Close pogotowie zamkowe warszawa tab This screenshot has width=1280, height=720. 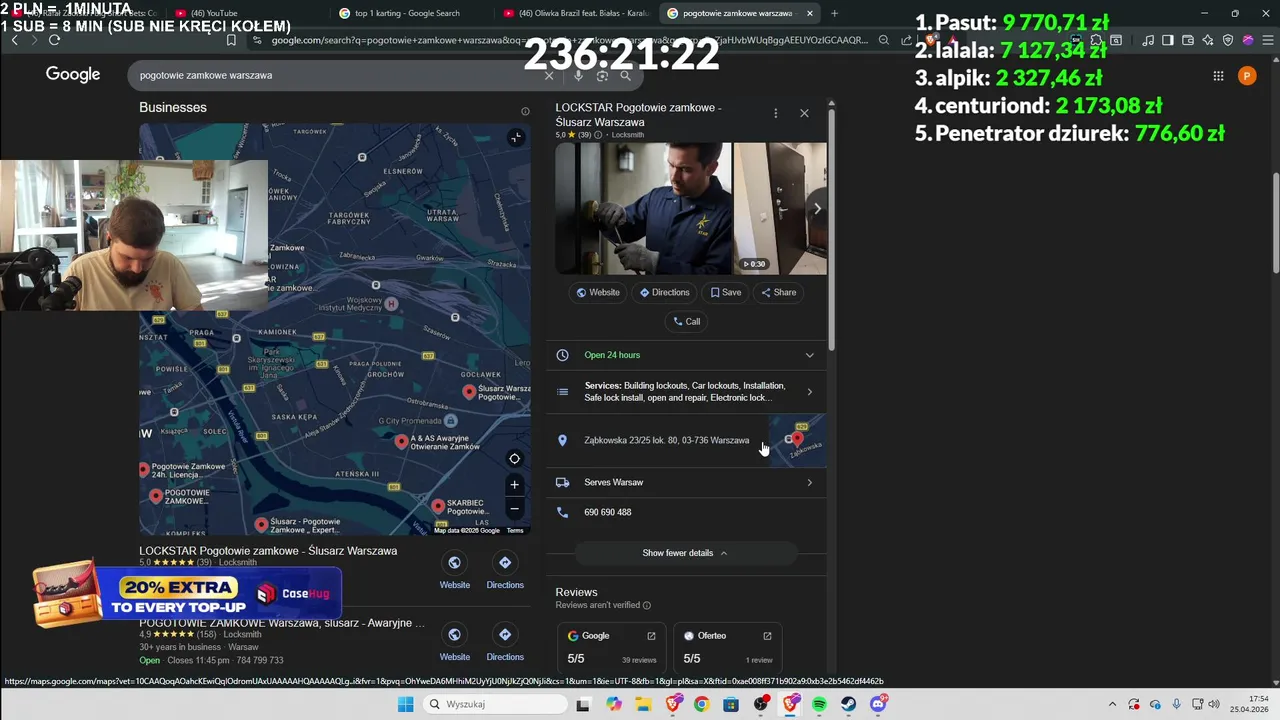809,13
